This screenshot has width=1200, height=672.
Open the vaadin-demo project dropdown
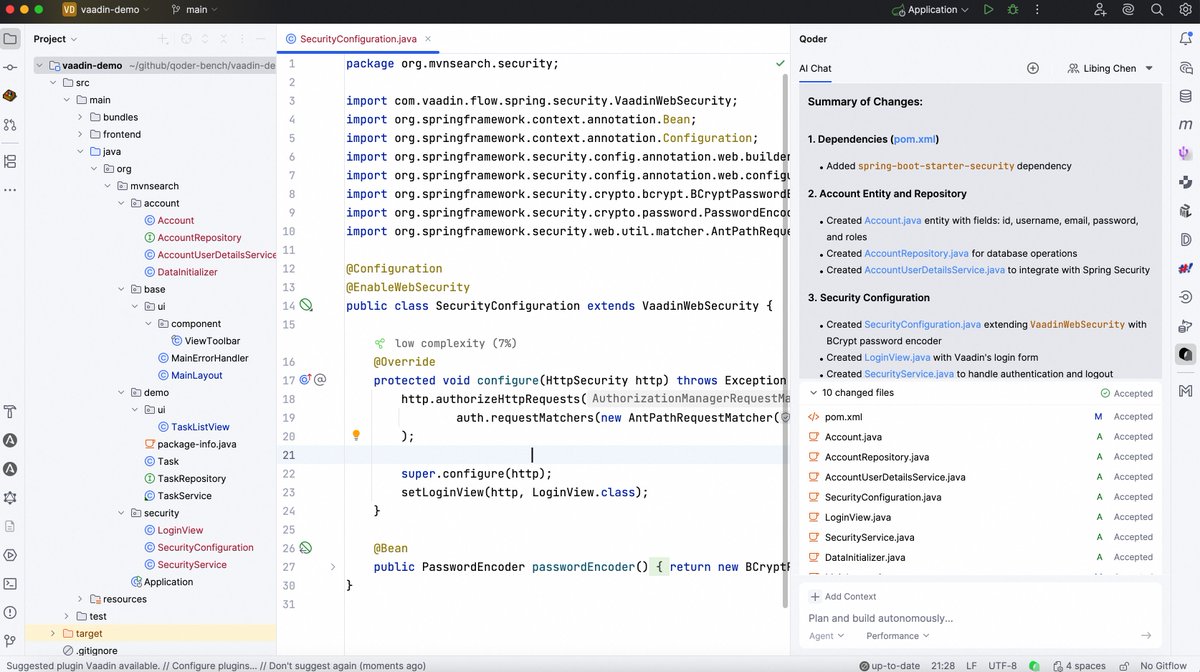[x=106, y=10]
